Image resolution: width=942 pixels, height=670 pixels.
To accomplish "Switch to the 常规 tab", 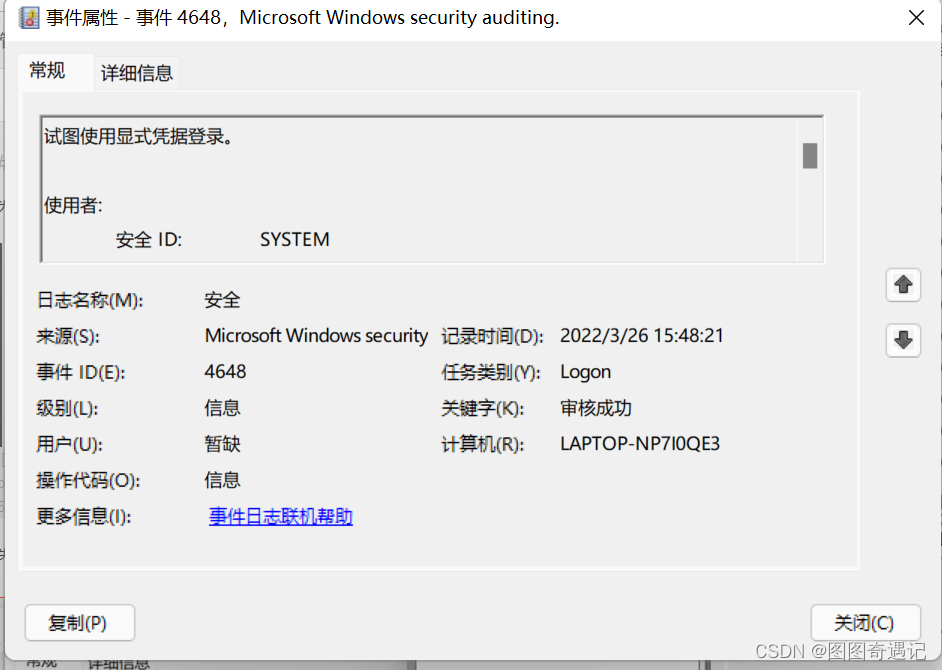I will point(47,70).
